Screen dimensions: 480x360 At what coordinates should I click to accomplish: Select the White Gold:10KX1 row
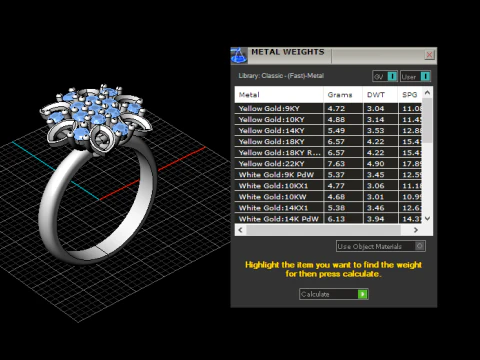(328, 185)
